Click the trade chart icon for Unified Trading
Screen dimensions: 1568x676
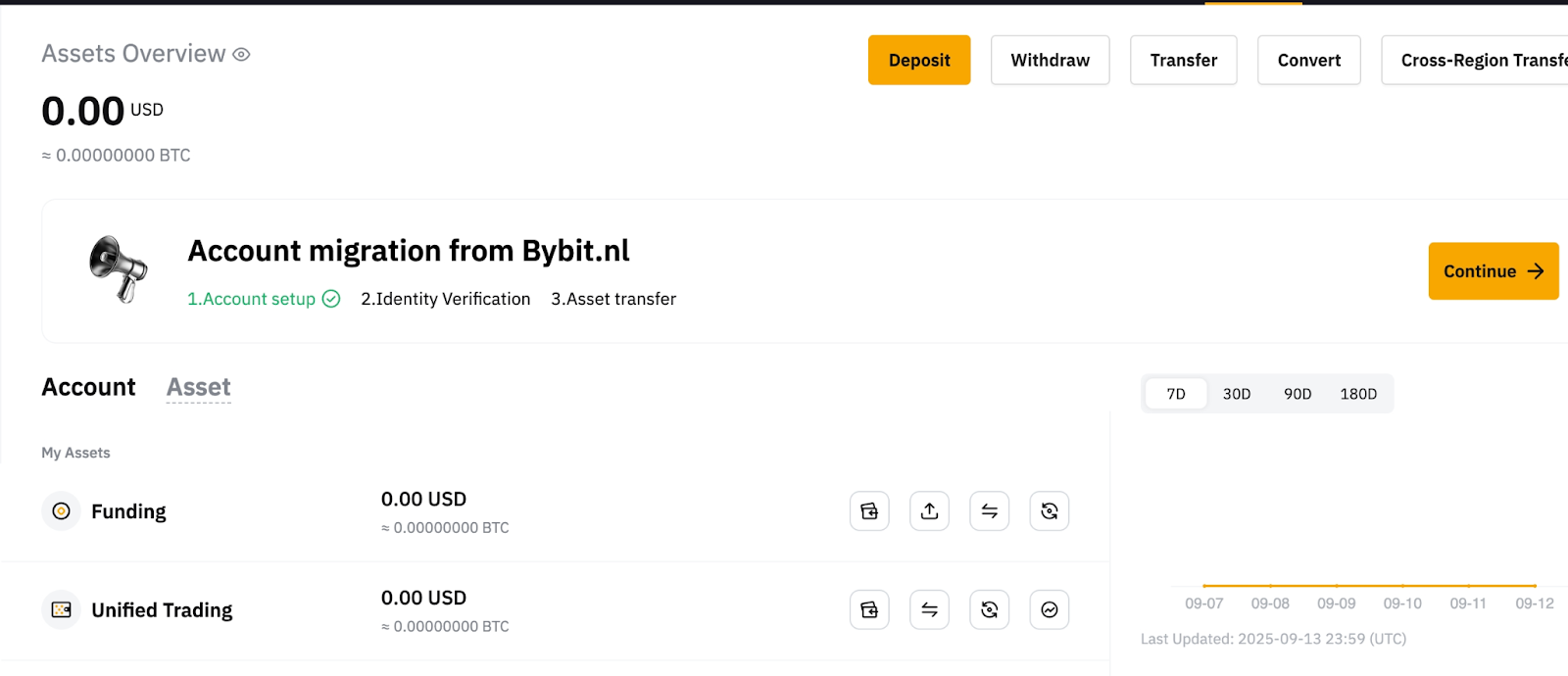click(x=1050, y=610)
